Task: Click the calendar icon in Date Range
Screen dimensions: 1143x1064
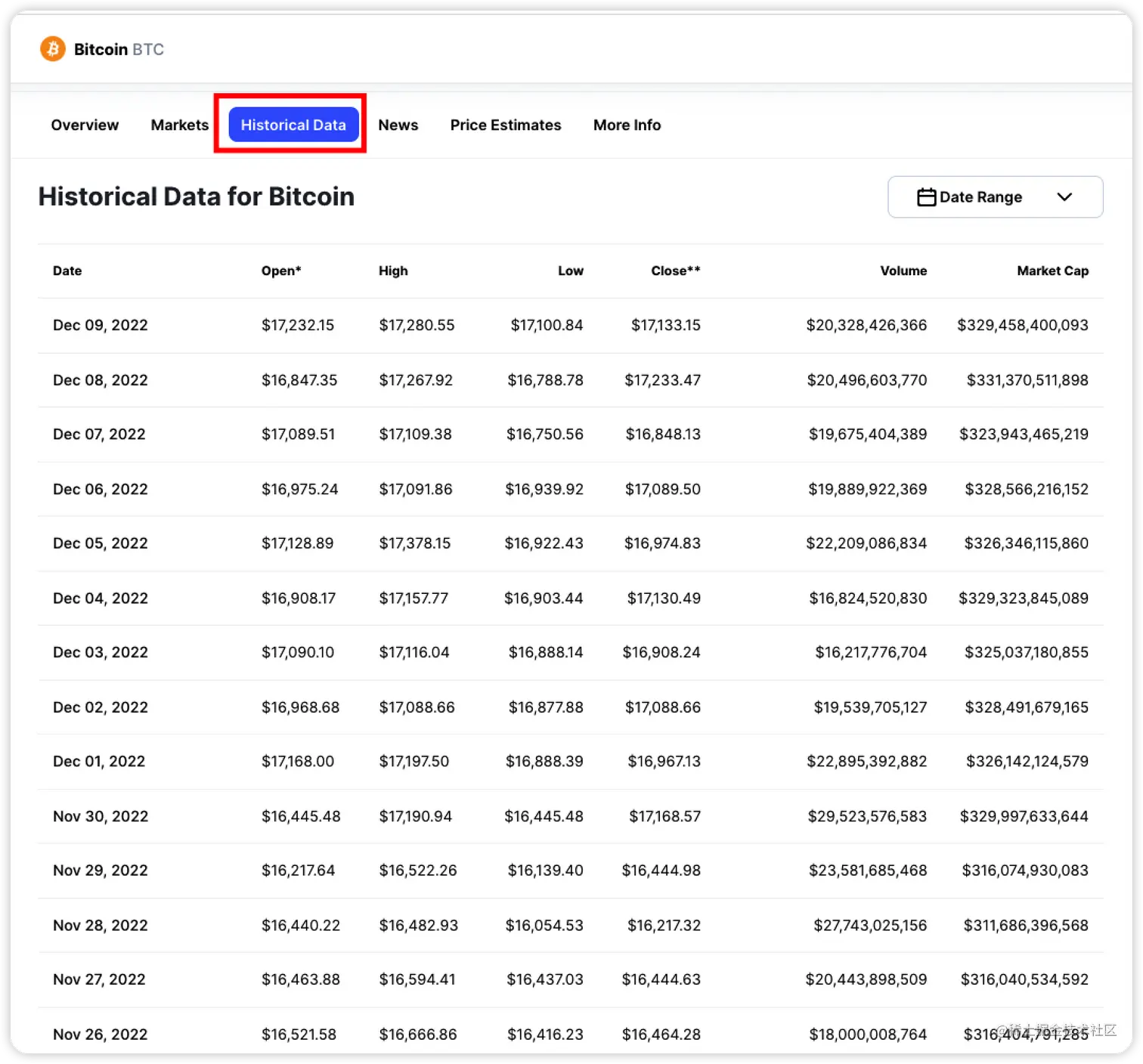Action: (x=926, y=197)
